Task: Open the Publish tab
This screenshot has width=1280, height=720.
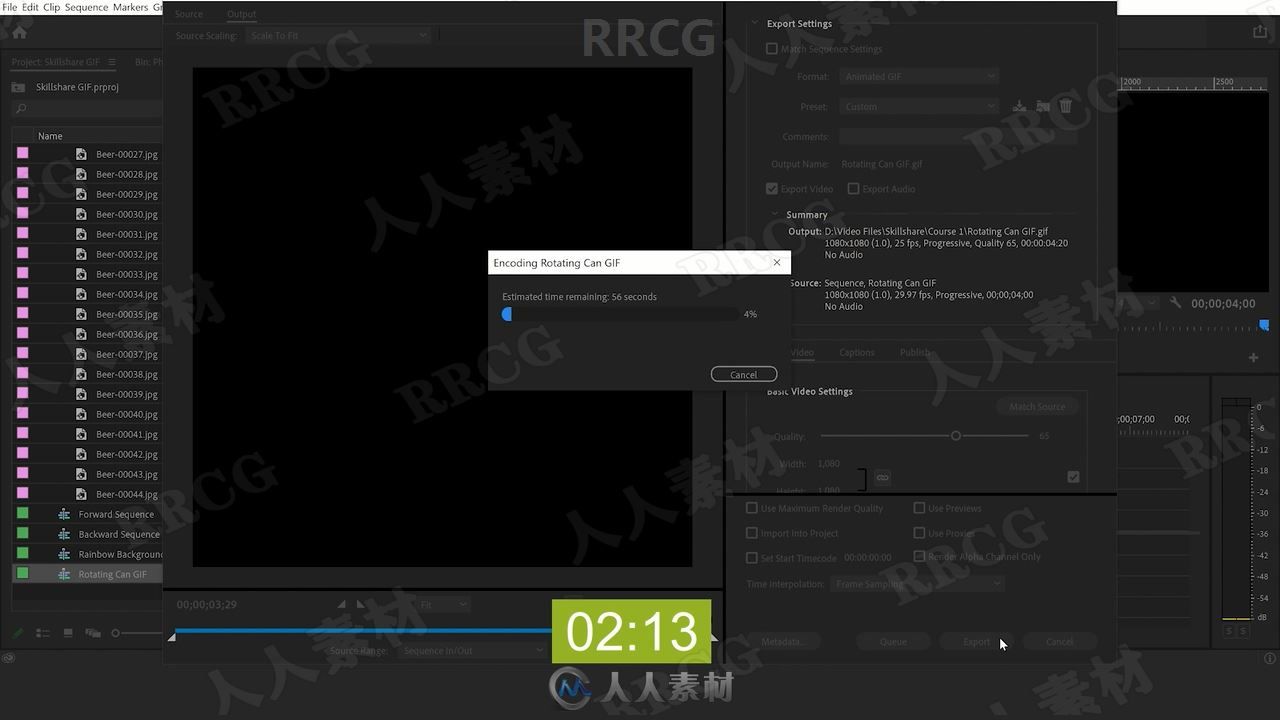Action: coord(916,352)
